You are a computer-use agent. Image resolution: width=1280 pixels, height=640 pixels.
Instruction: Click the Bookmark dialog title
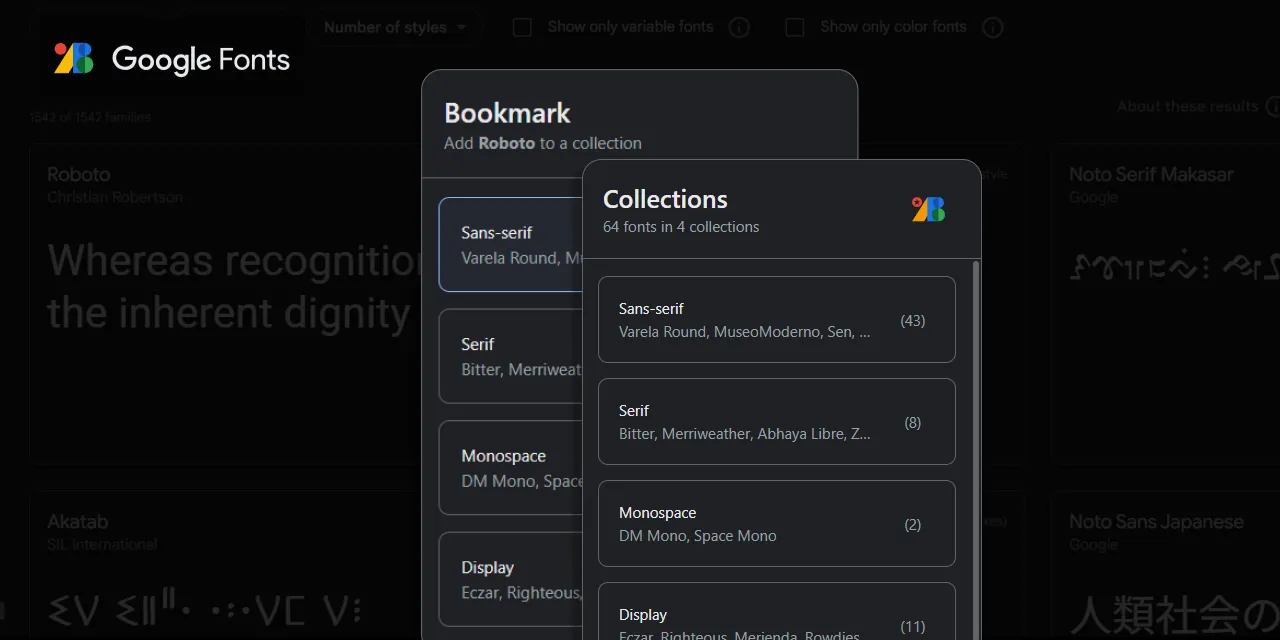(507, 113)
